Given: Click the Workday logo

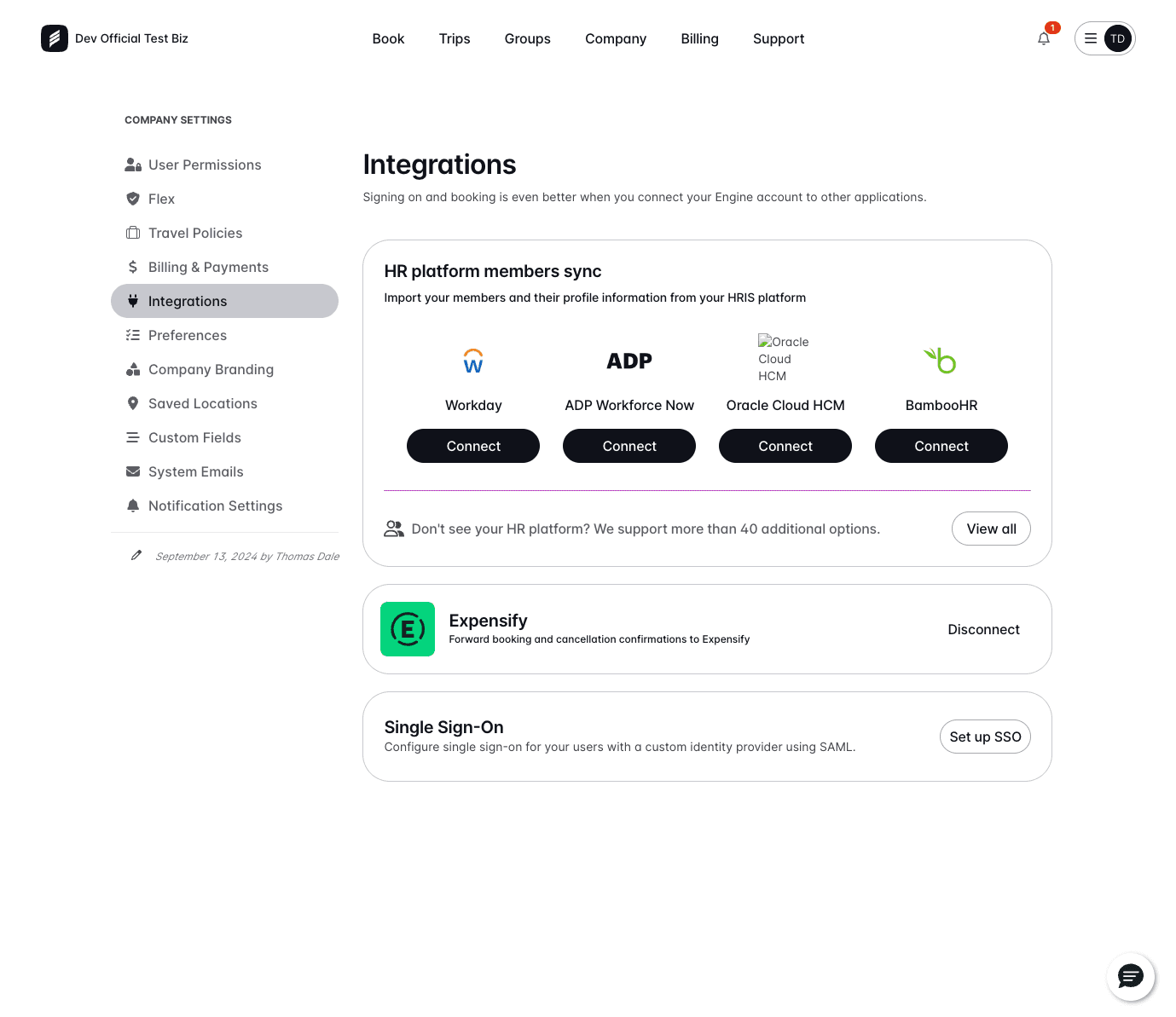Looking at the screenshot, I should coord(473,361).
